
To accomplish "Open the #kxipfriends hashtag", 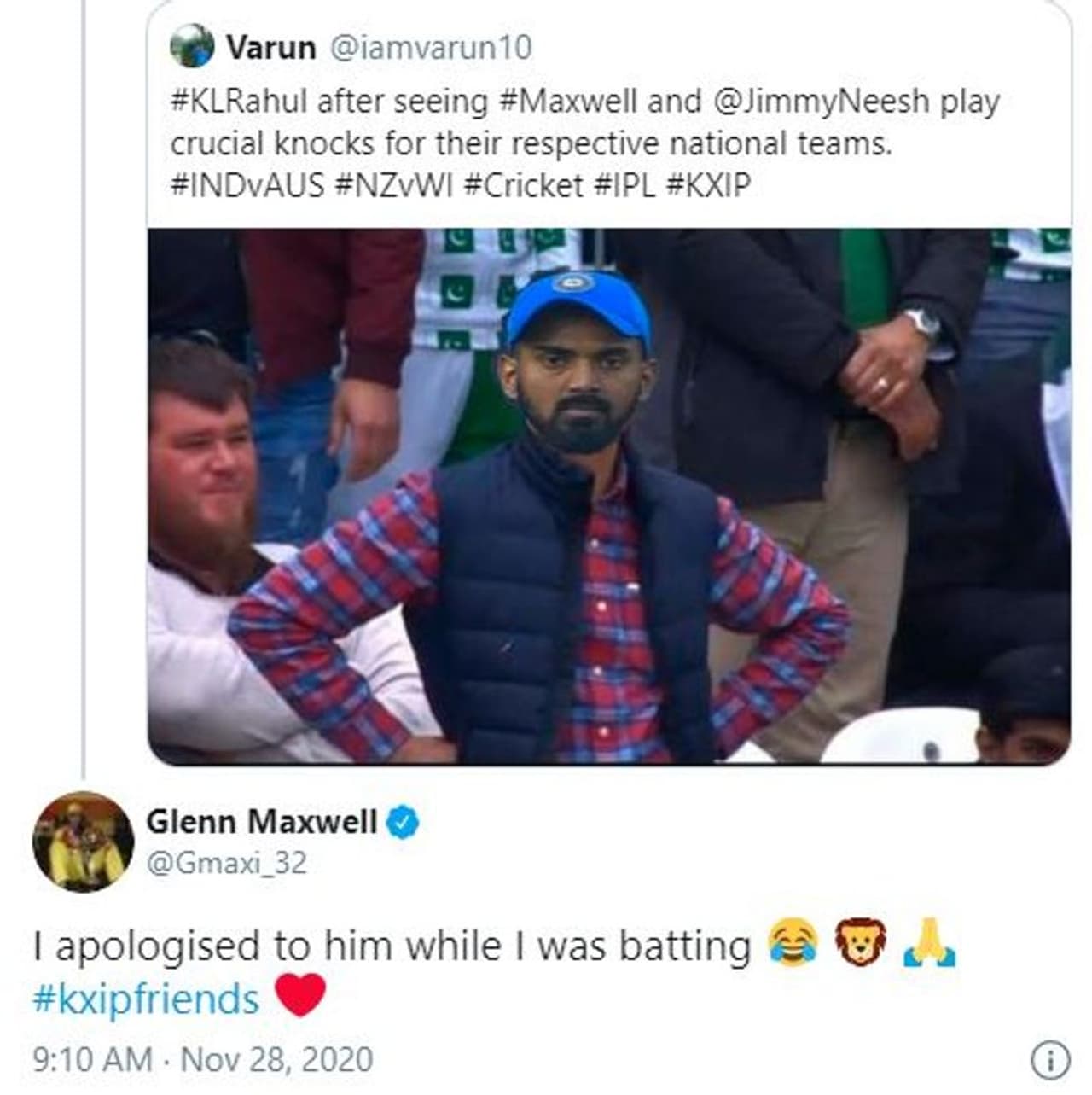I will pyautogui.click(x=145, y=998).
